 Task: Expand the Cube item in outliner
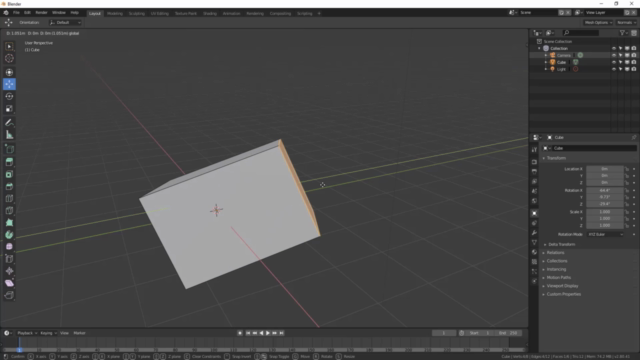[x=546, y=62]
